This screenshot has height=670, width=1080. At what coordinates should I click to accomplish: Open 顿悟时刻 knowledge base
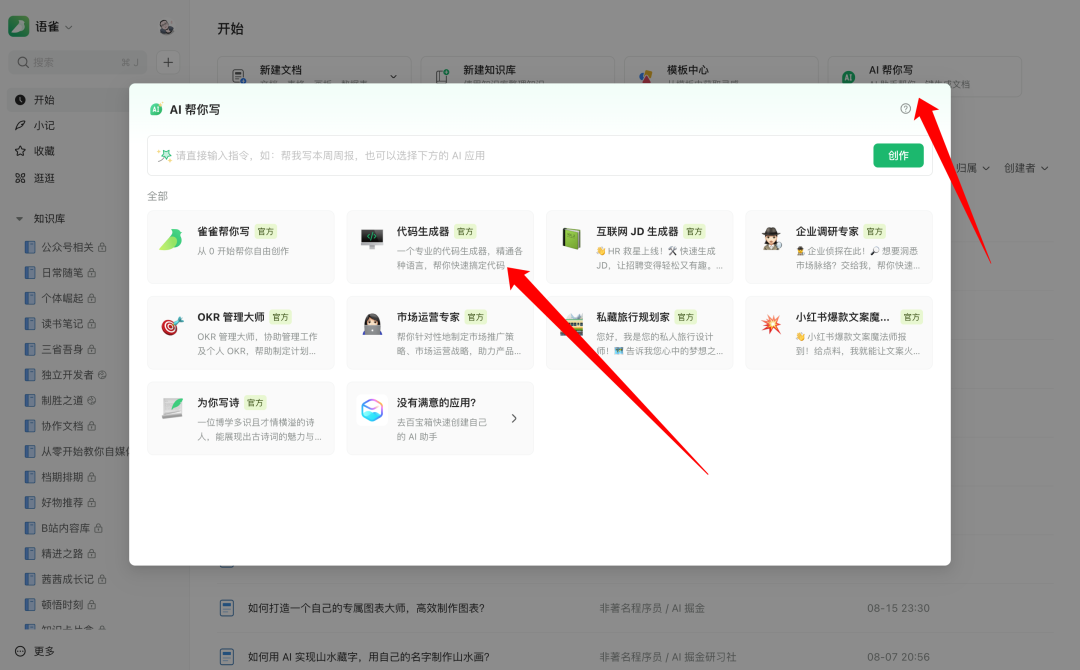click(62, 605)
